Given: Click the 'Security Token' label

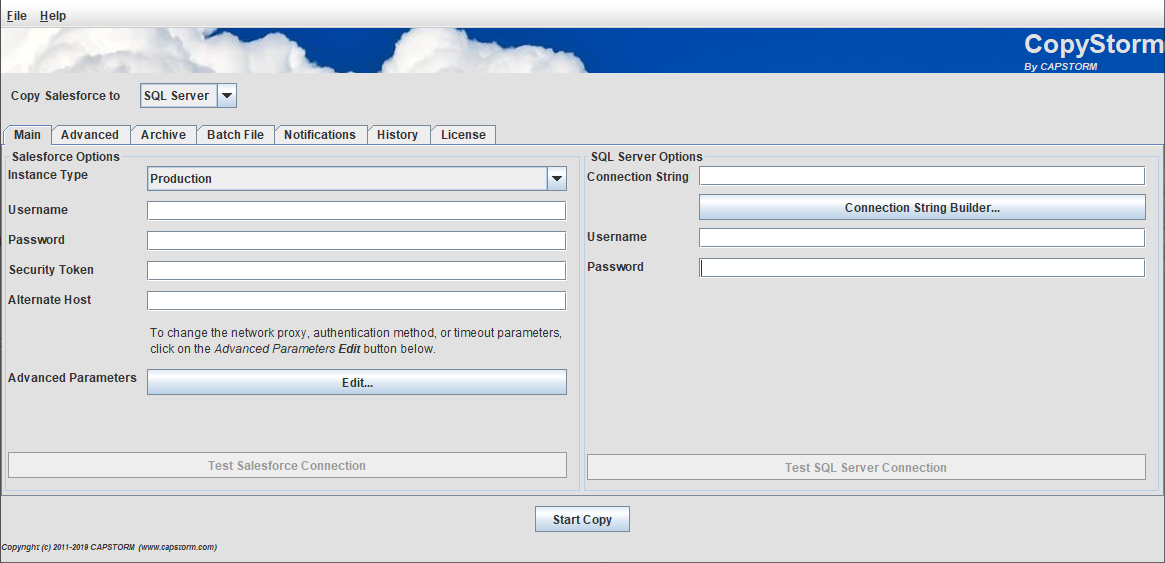Looking at the screenshot, I should pos(51,270).
